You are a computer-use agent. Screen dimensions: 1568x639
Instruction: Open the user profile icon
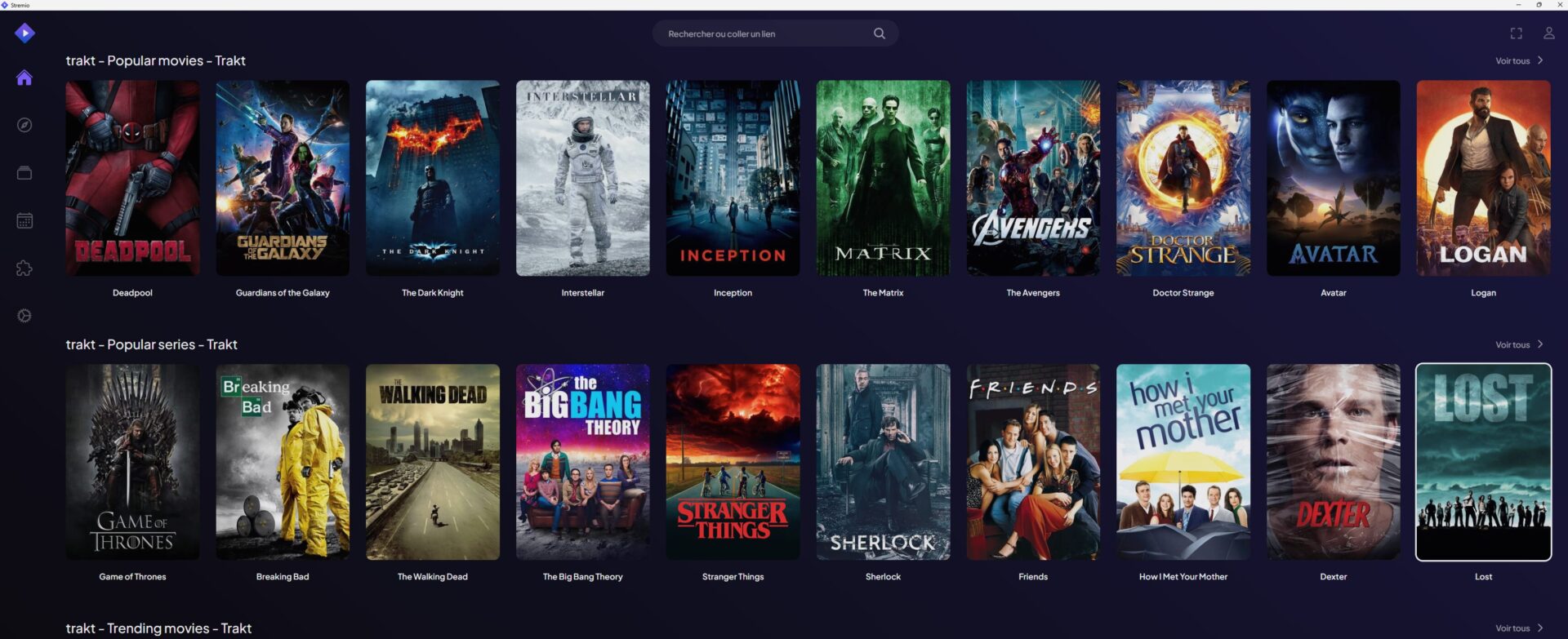coord(1548,33)
